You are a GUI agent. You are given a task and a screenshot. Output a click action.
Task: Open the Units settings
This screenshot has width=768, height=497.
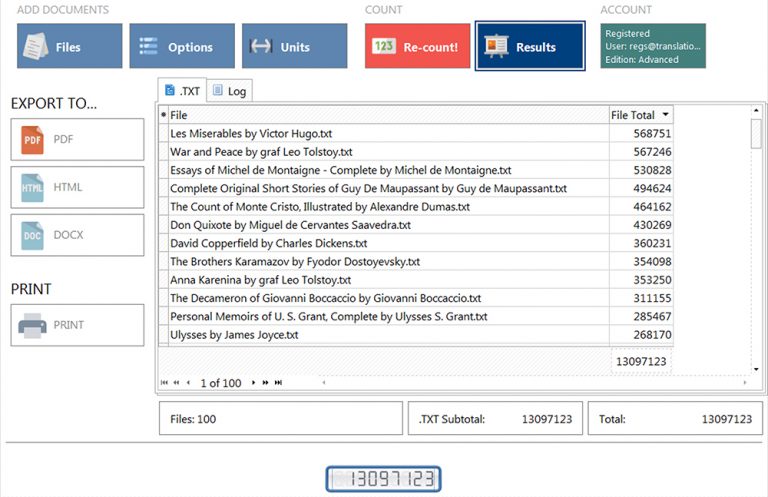294,46
